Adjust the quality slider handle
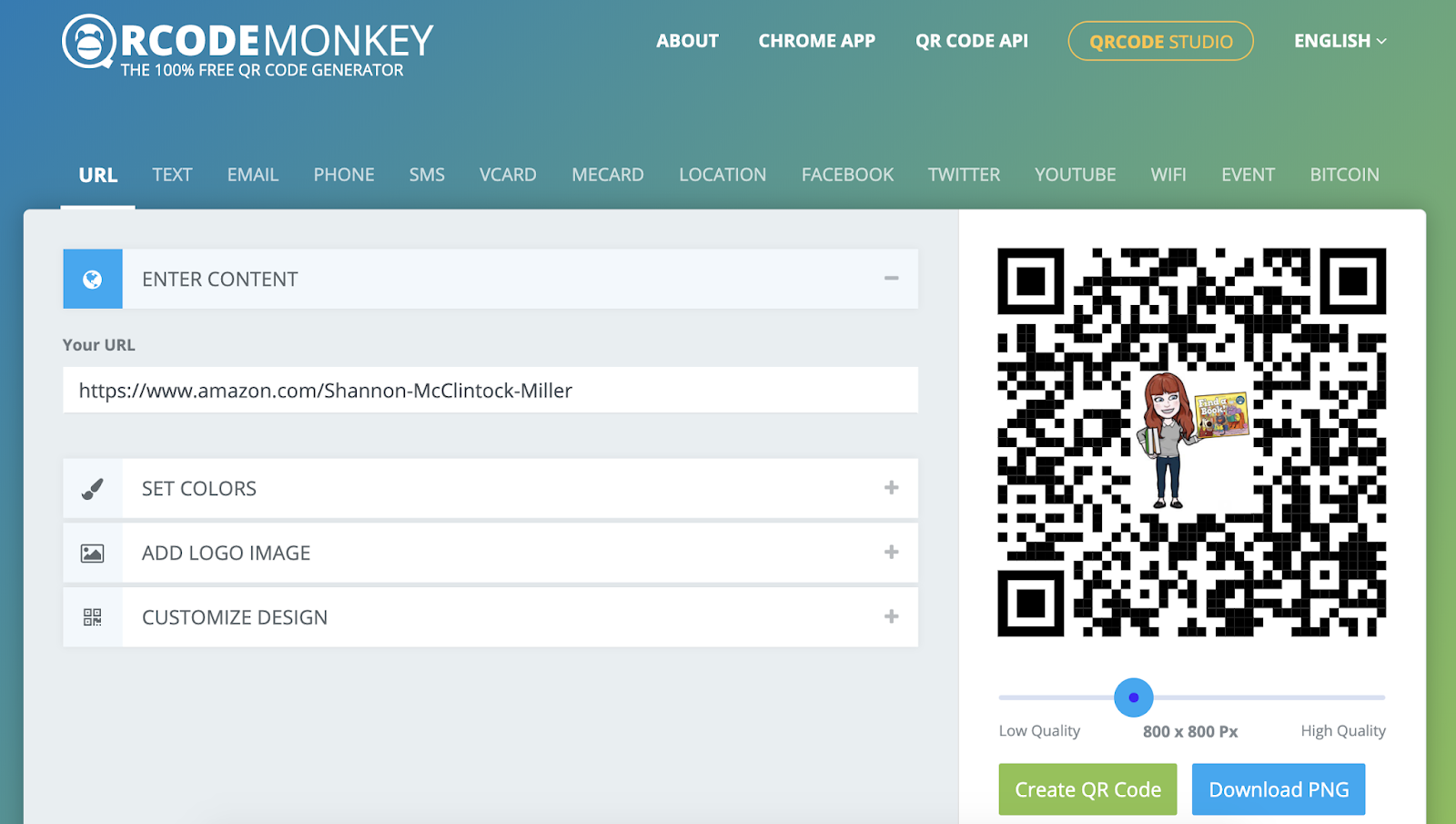Screen dimensions: 1456x824 coord(1134,697)
